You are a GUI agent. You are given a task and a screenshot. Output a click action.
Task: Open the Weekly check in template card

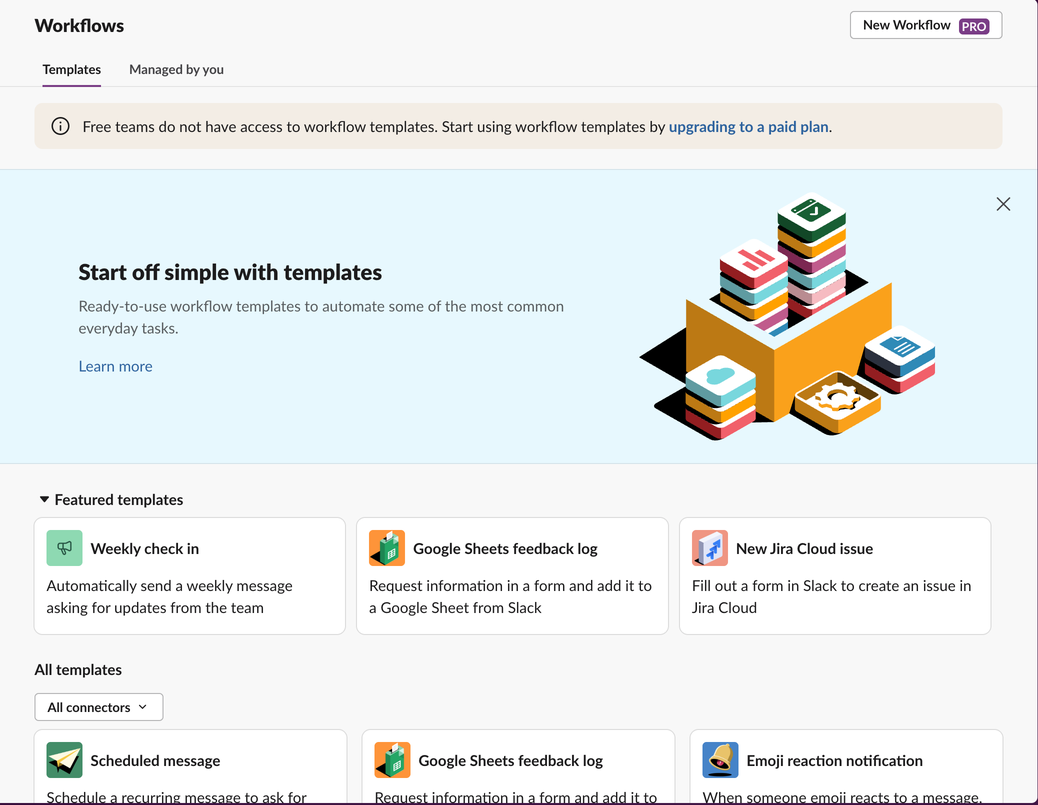click(190, 576)
